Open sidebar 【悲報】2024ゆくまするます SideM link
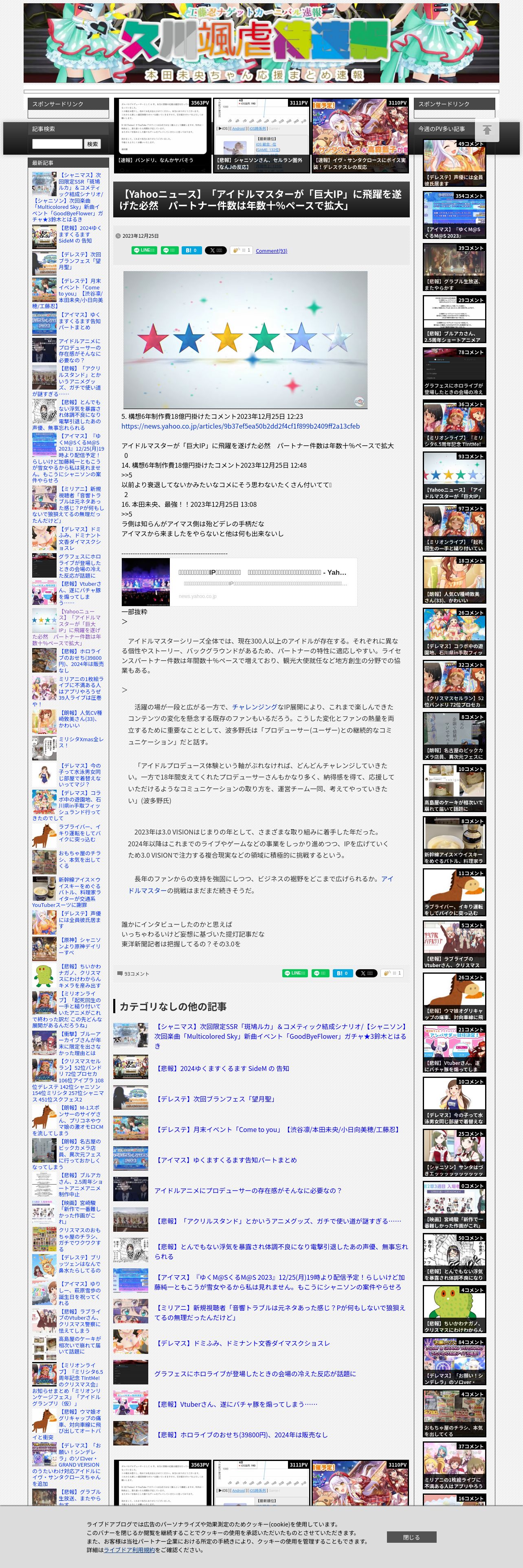 point(80,234)
